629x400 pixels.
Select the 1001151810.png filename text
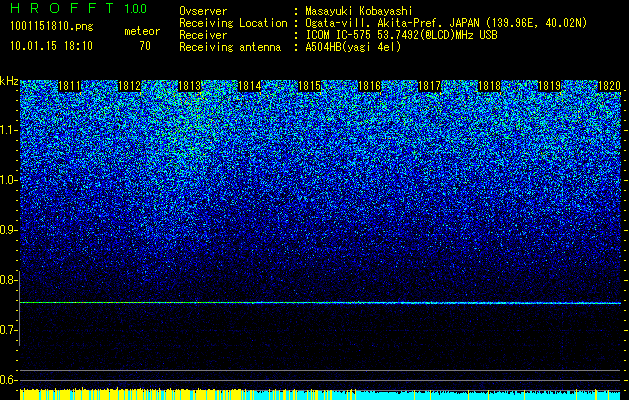coord(52,27)
